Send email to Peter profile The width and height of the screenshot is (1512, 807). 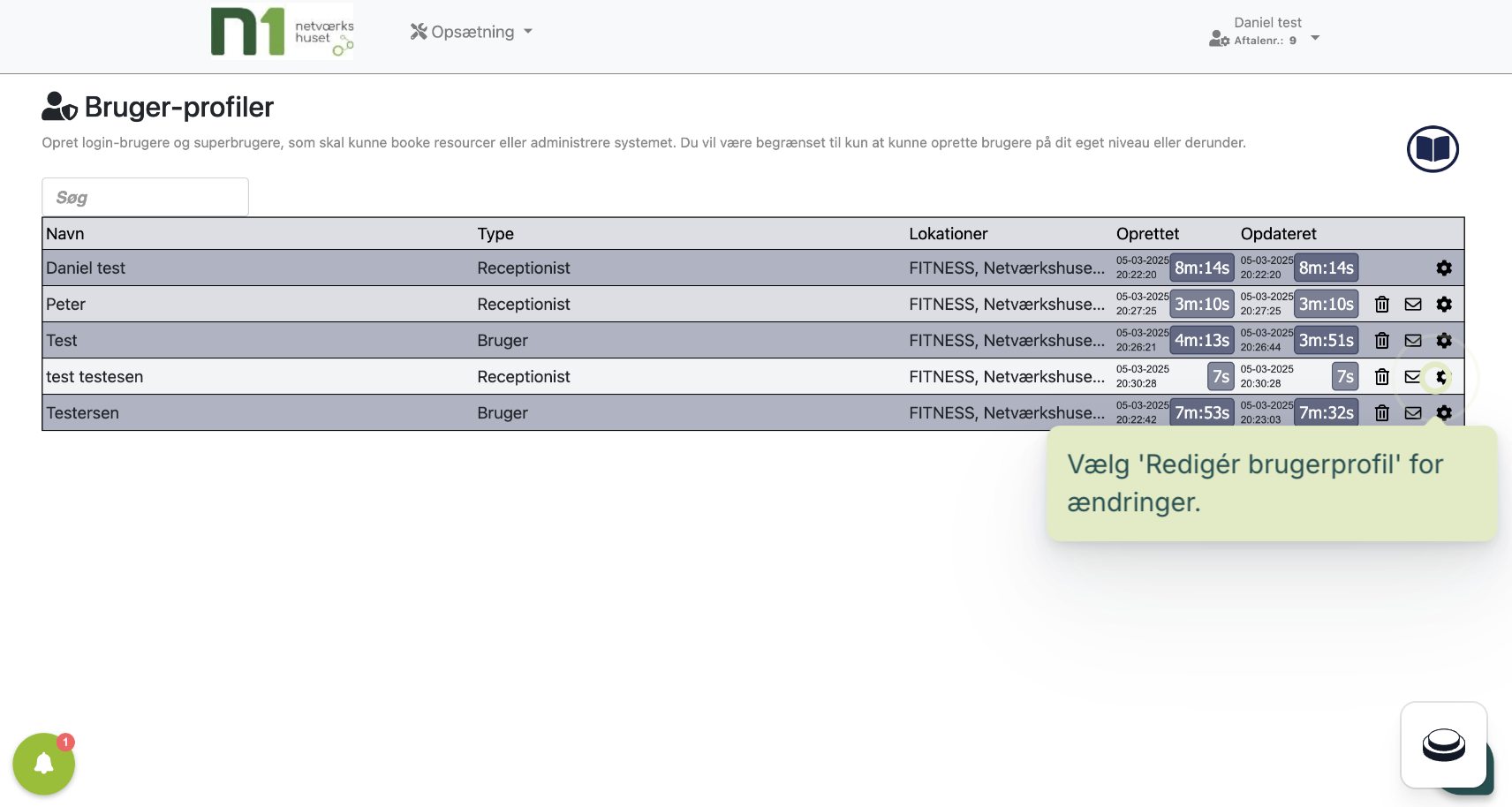[x=1413, y=304]
